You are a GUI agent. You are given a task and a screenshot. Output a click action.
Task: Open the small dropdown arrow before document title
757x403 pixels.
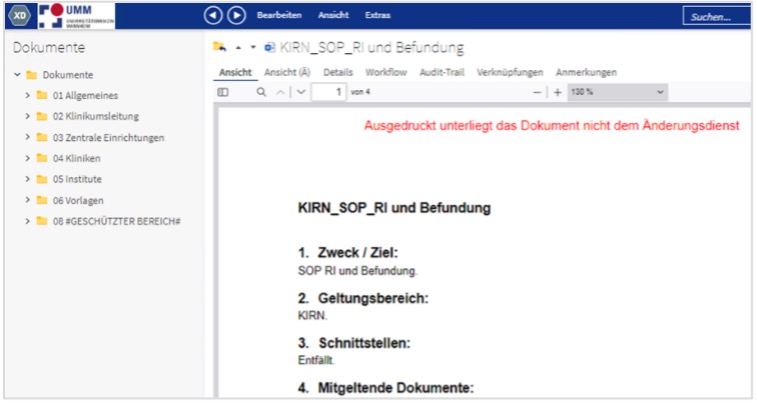[253, 47]
